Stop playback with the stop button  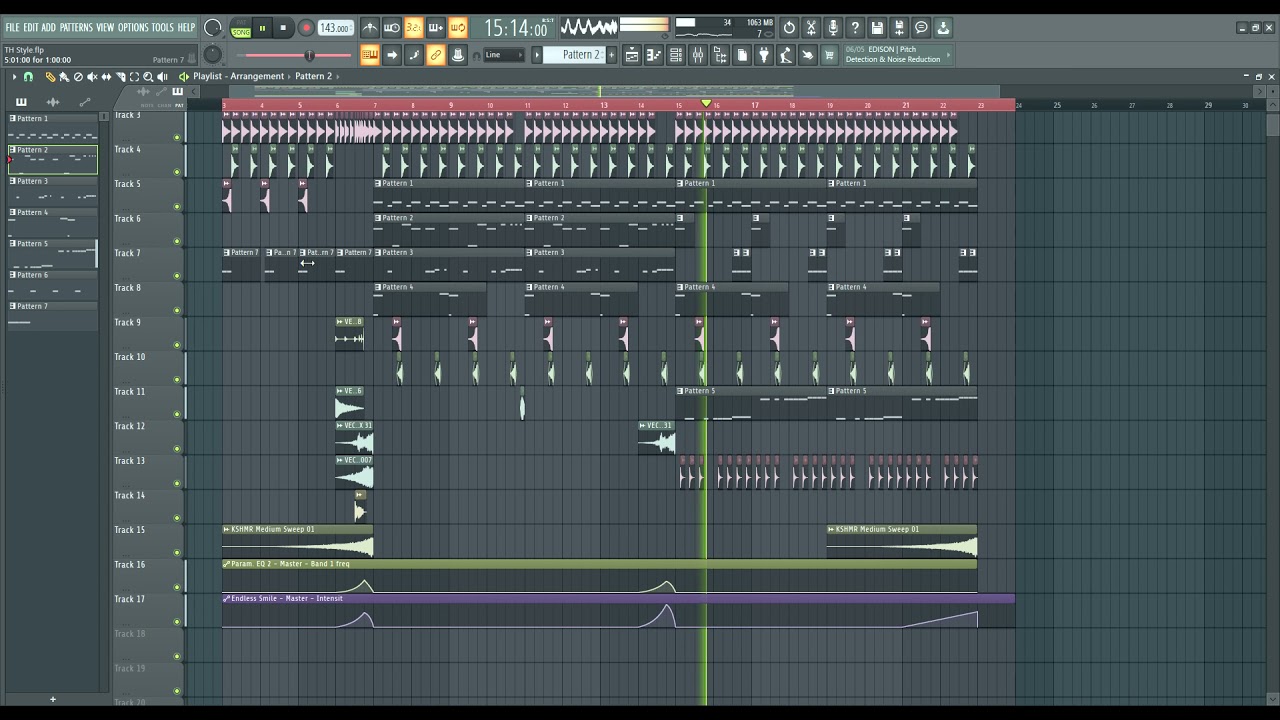(283, 29)
